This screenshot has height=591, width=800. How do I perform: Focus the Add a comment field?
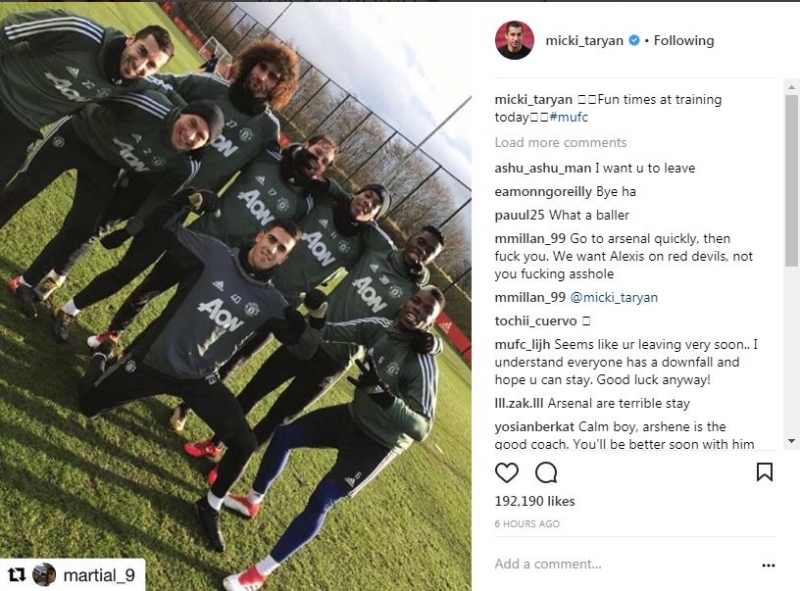622,564
